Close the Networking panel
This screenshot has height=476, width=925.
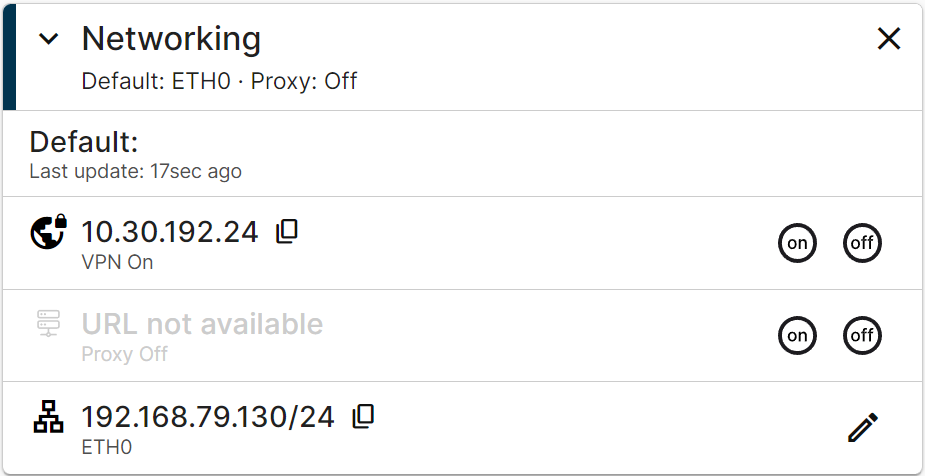[888, 39]
